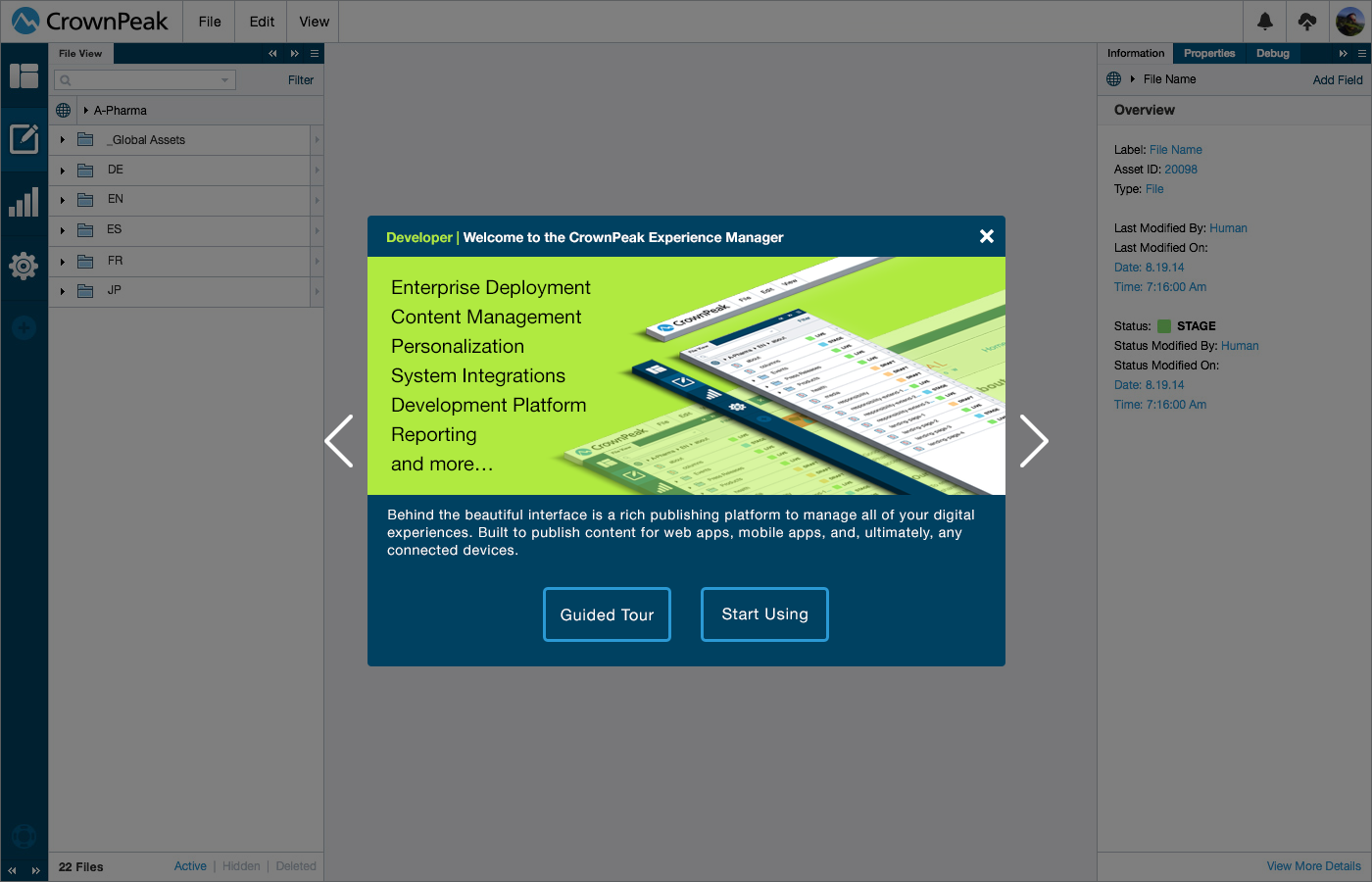Click the ES folder icon

[85, 230]
